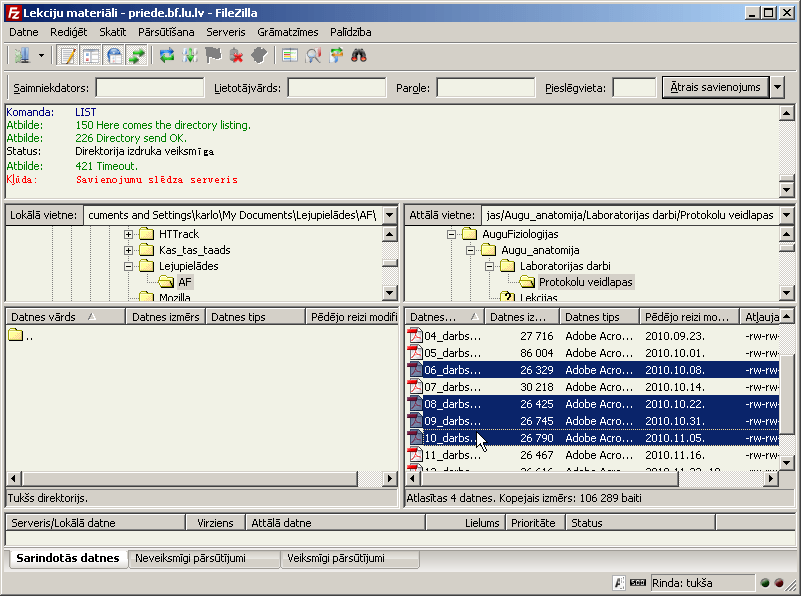Open the parent '..' folder in local list
The width and height of the screenshot is (801, 596).
tap(20, 336)
